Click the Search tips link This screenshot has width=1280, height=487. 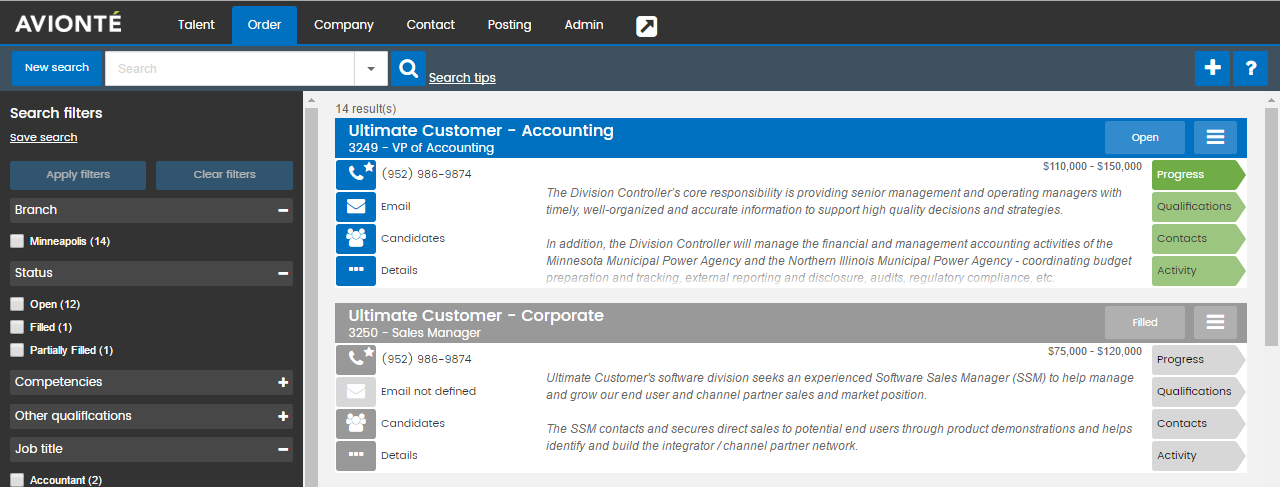(x=462, y=77)
